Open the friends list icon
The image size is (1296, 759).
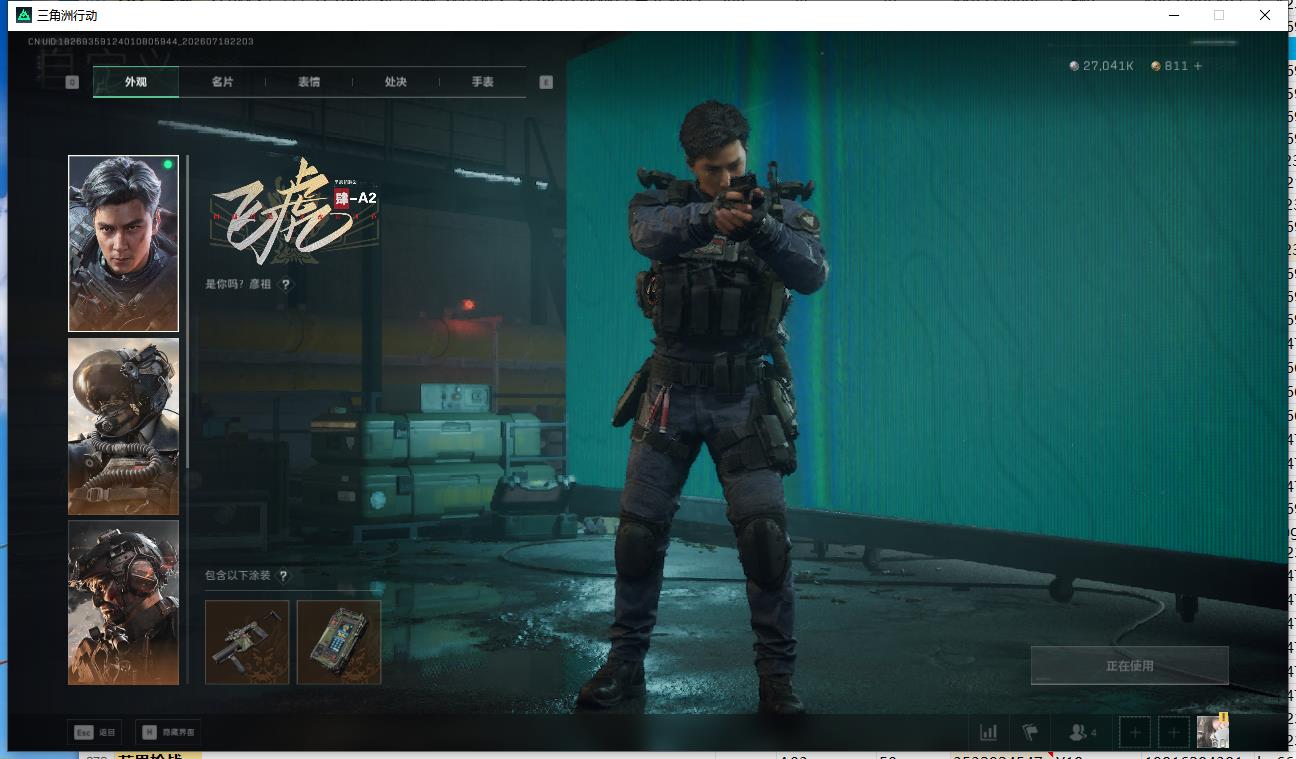click(1083, 733)
